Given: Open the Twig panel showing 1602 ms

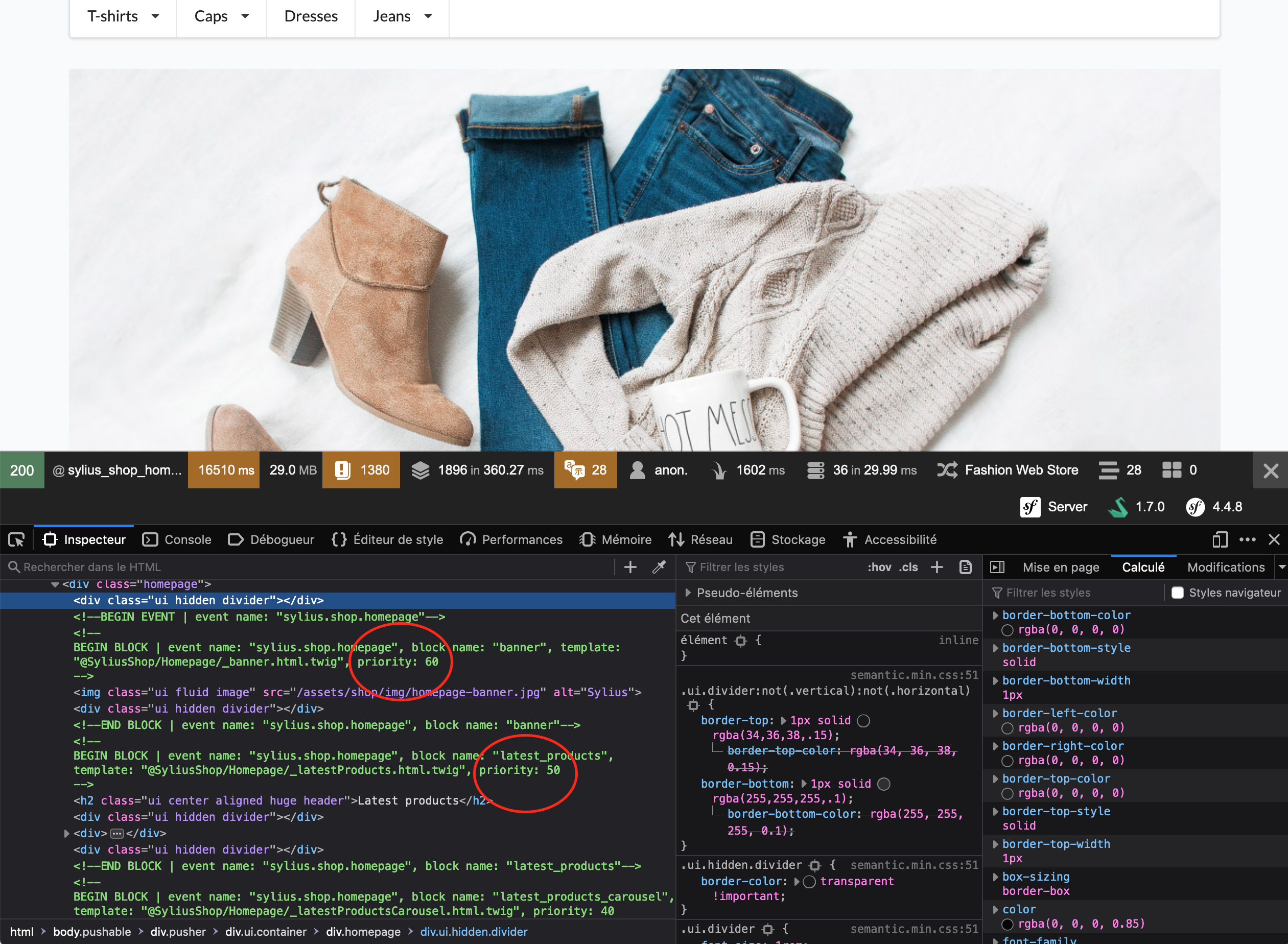Looking at the screenshot, I should tap(748, 470).
